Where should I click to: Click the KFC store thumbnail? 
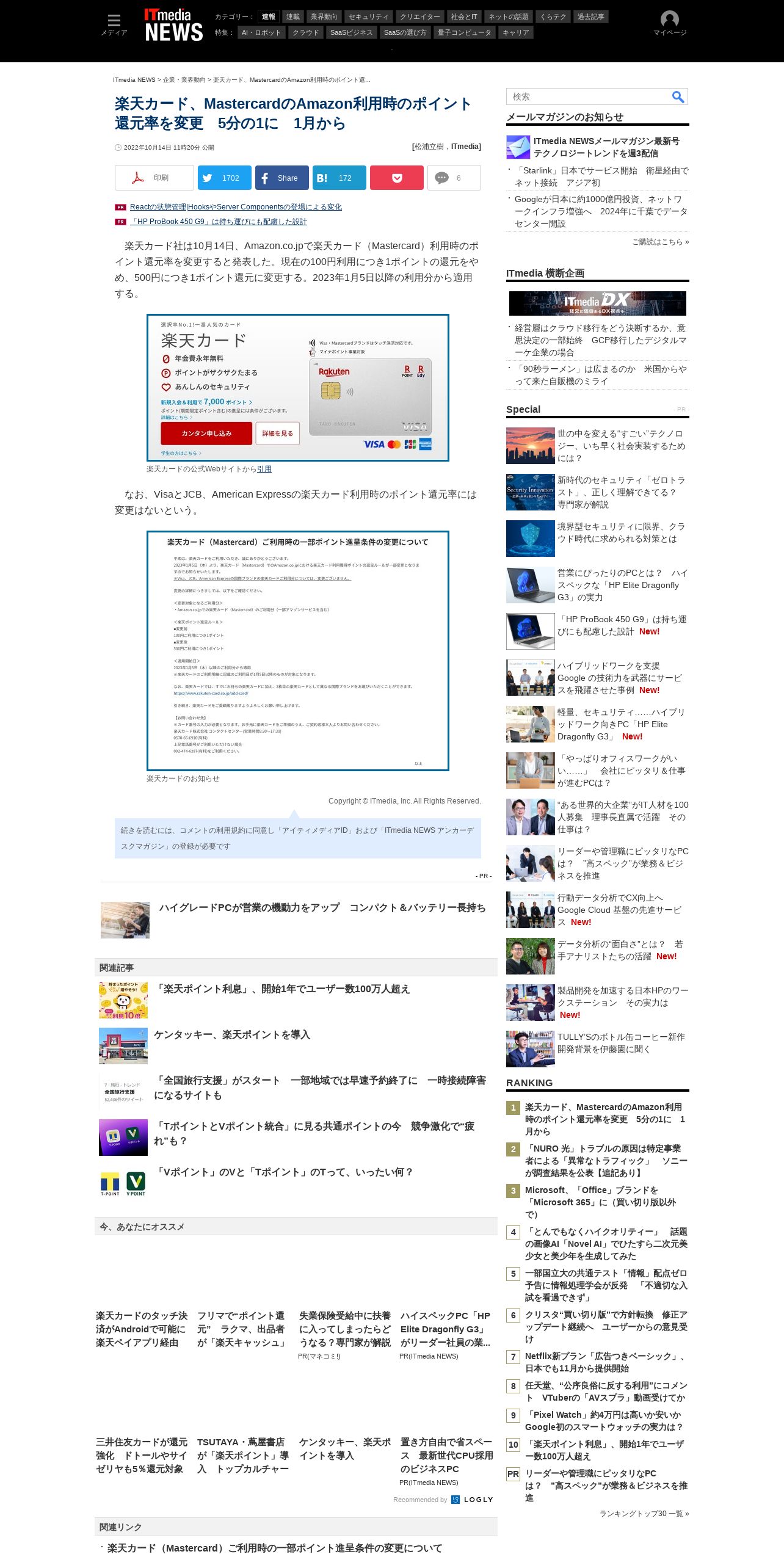(x=123, y=1046)
